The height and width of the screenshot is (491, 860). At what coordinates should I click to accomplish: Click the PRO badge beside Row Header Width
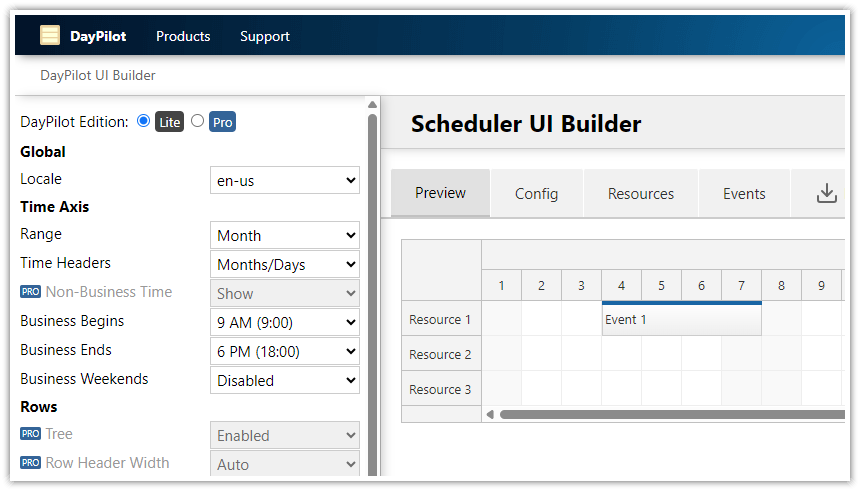[x=30, y=463]
